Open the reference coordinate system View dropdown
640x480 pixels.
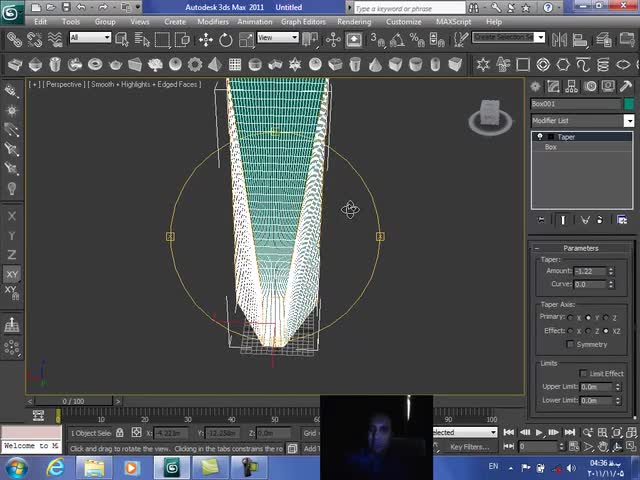(x=278, y=38)
